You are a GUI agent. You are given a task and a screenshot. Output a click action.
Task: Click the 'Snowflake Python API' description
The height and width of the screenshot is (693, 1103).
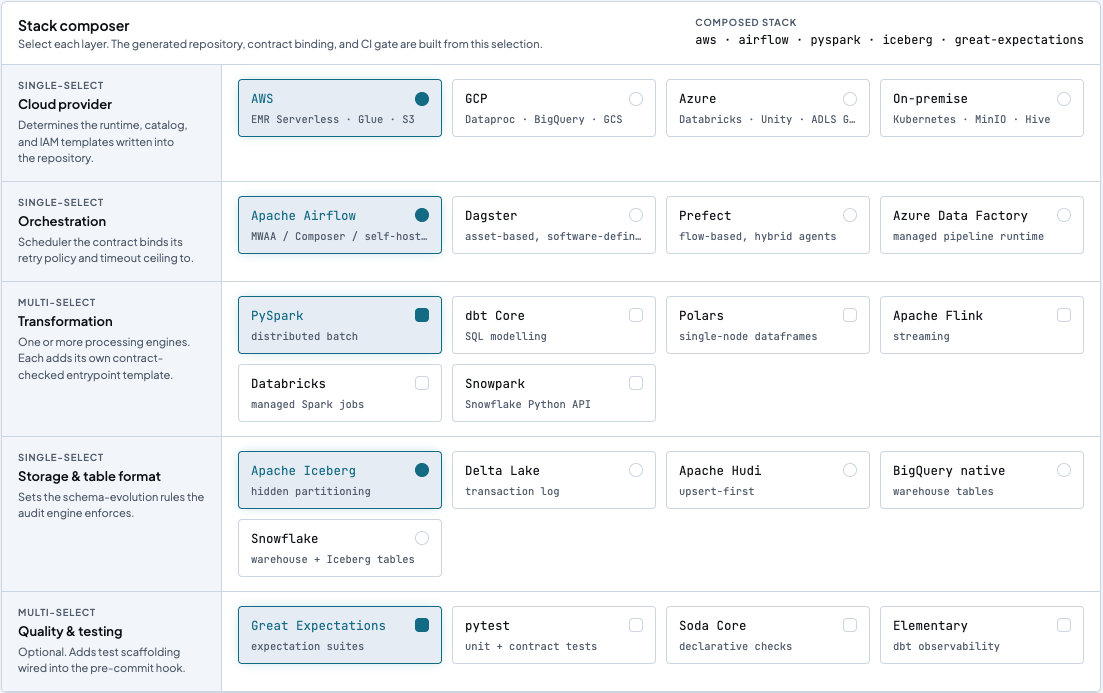528,405
